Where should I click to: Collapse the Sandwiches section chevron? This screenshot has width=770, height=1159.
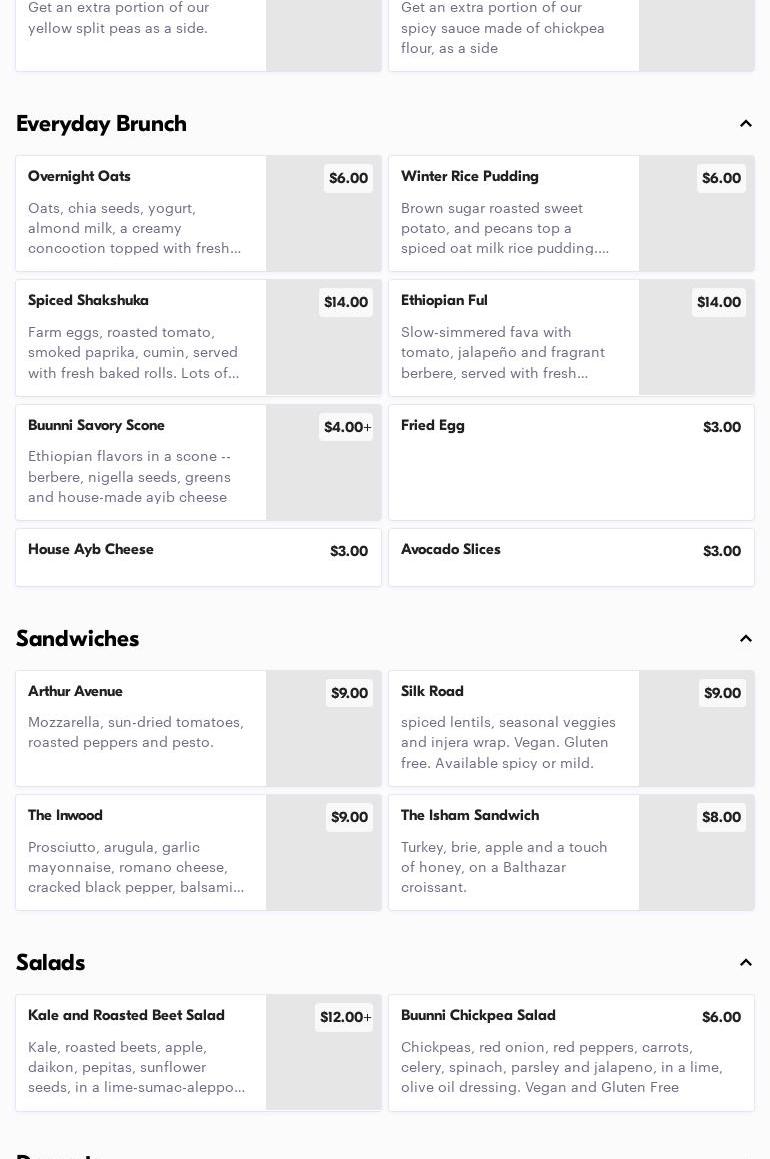click(x=746, y=639)
